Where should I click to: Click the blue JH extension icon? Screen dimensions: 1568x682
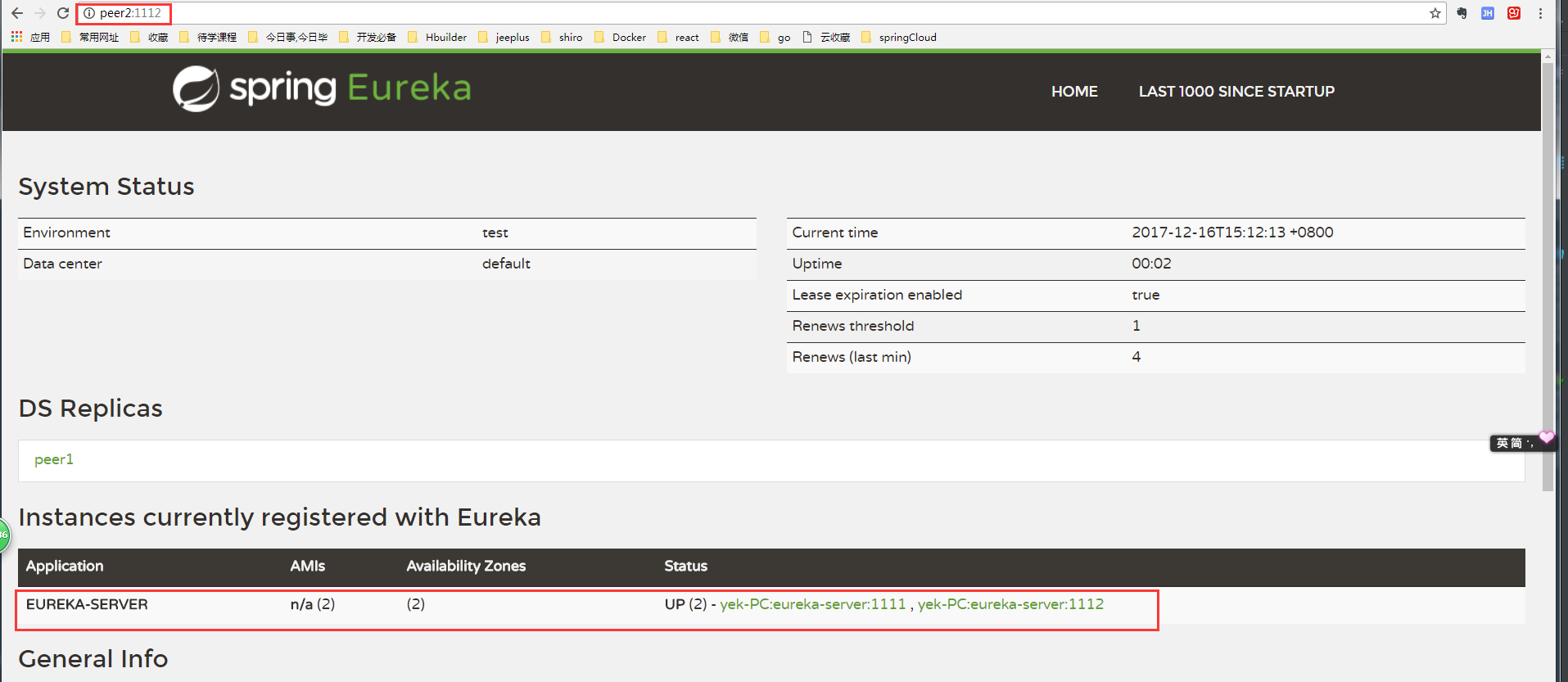[1488, 13]
